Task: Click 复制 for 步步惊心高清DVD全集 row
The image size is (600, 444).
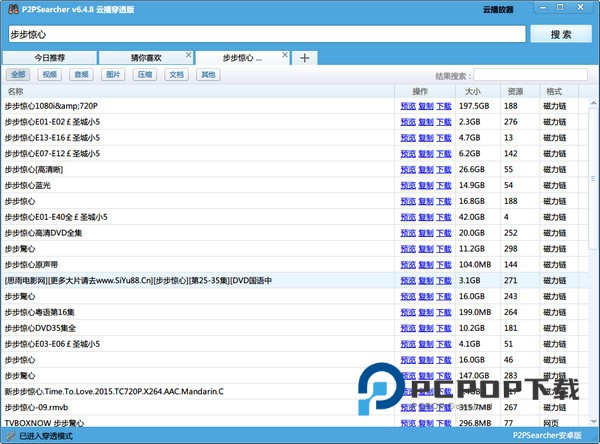Action: [x=426, y=233]
